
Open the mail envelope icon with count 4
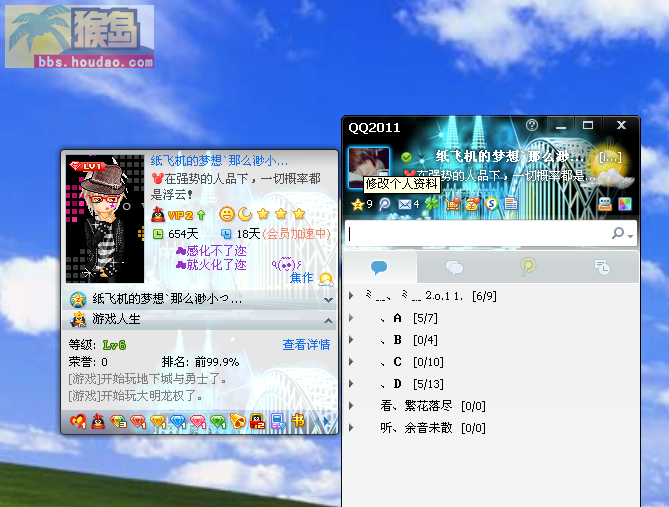[x=405, y=205]
